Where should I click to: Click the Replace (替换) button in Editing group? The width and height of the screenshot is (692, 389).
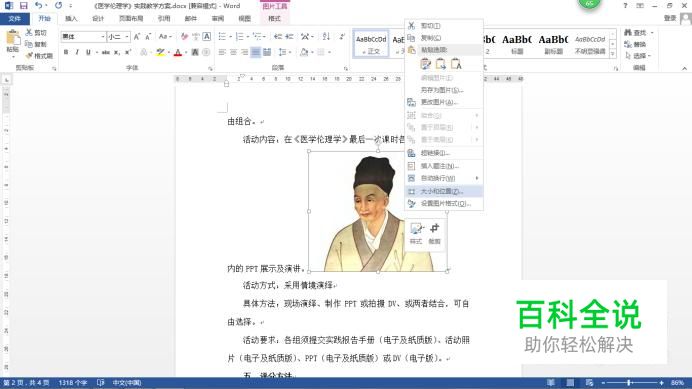point(636,44)
